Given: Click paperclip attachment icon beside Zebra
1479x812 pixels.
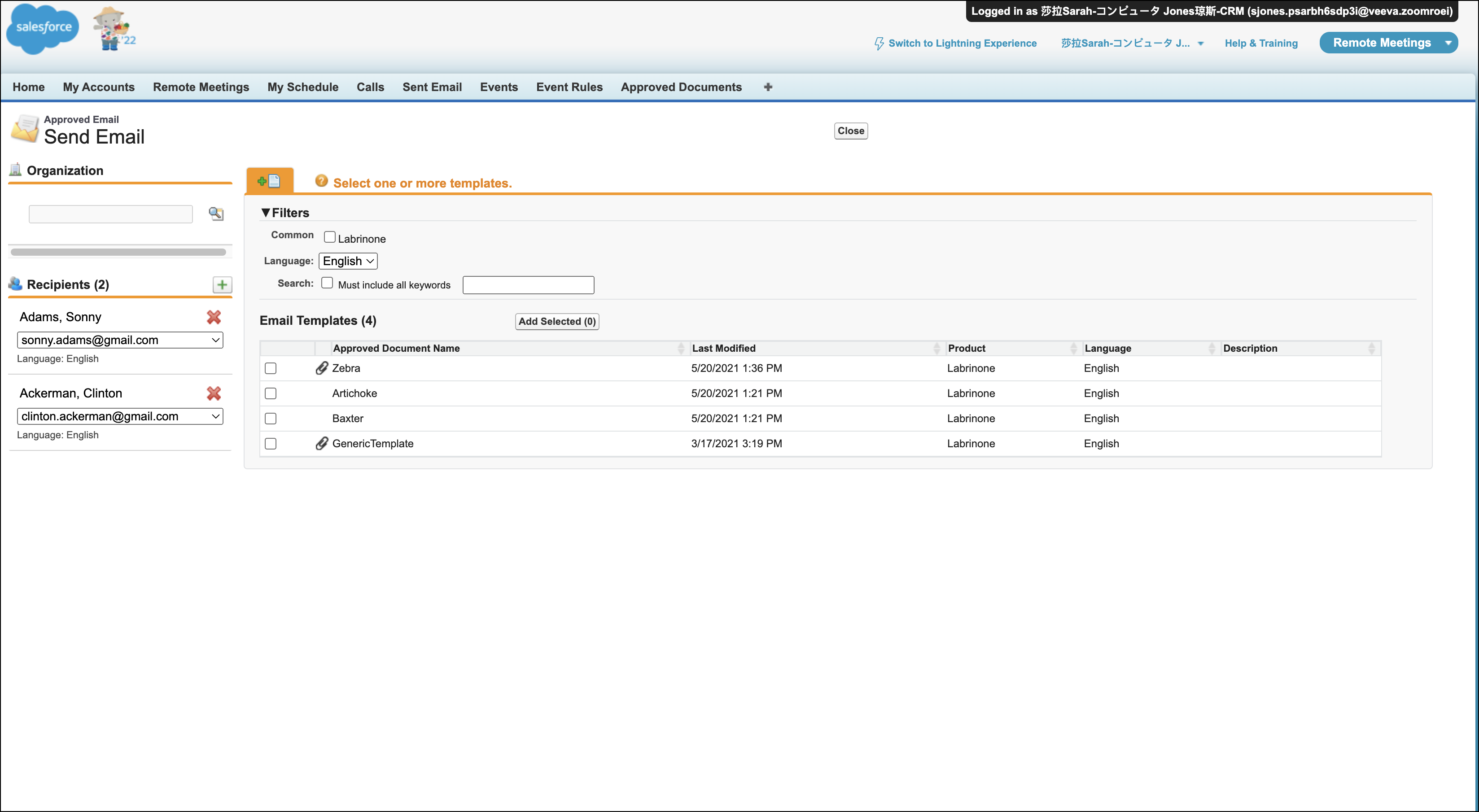Looking at the screenshot, I should tap(322, 368).
